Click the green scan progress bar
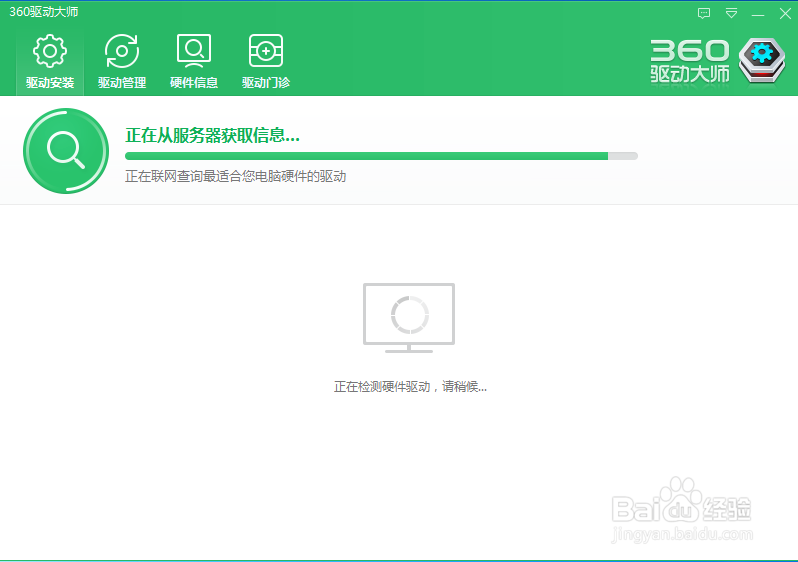This screenshot has width=798, height=562. (x=381, y=156)
